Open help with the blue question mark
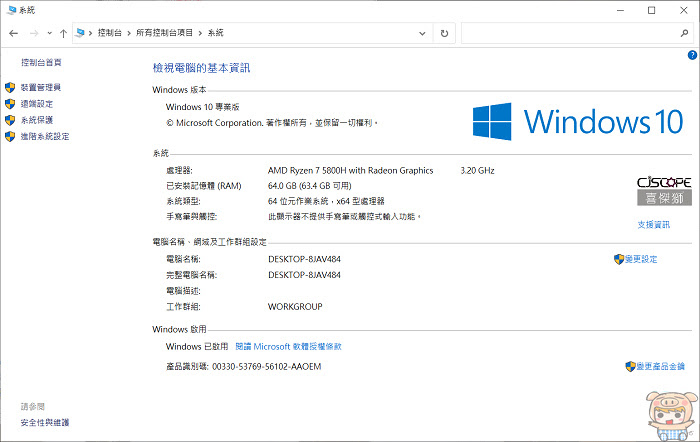The height and width of the screenshot is (442, 700). [692, 55]
